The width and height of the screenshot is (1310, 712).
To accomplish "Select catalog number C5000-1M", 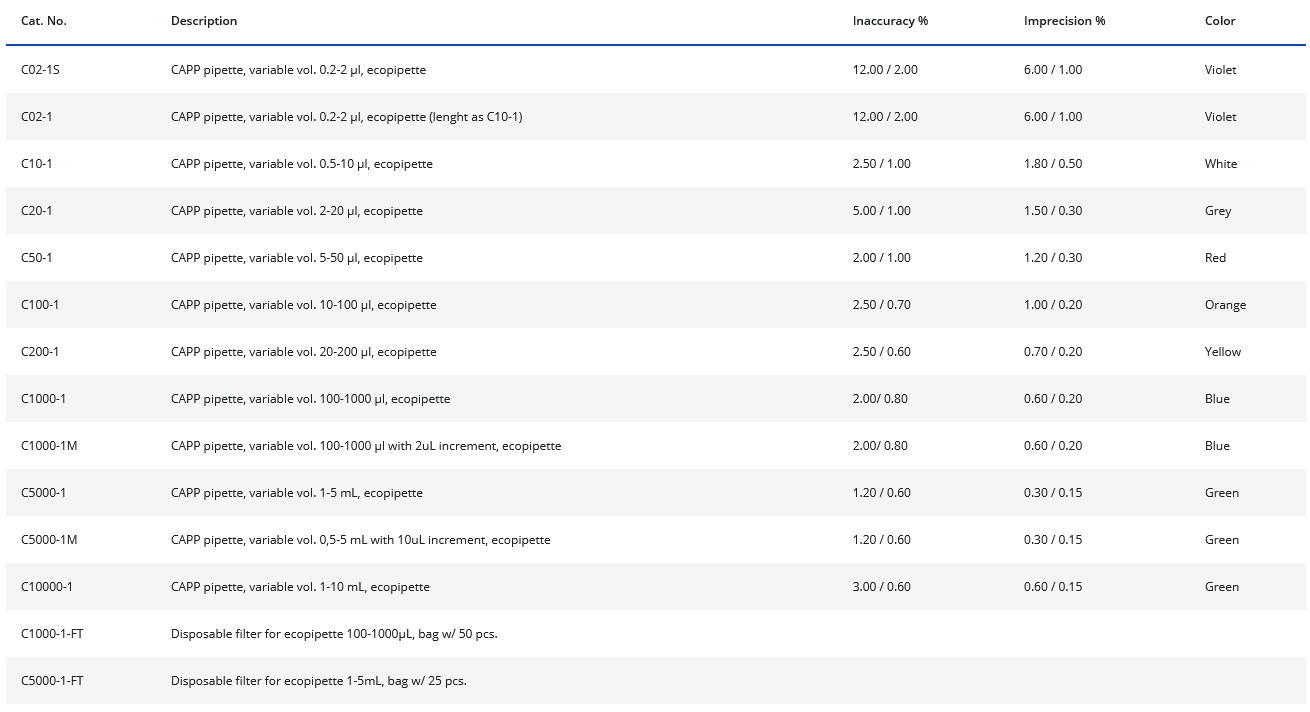I will point(49,540).
